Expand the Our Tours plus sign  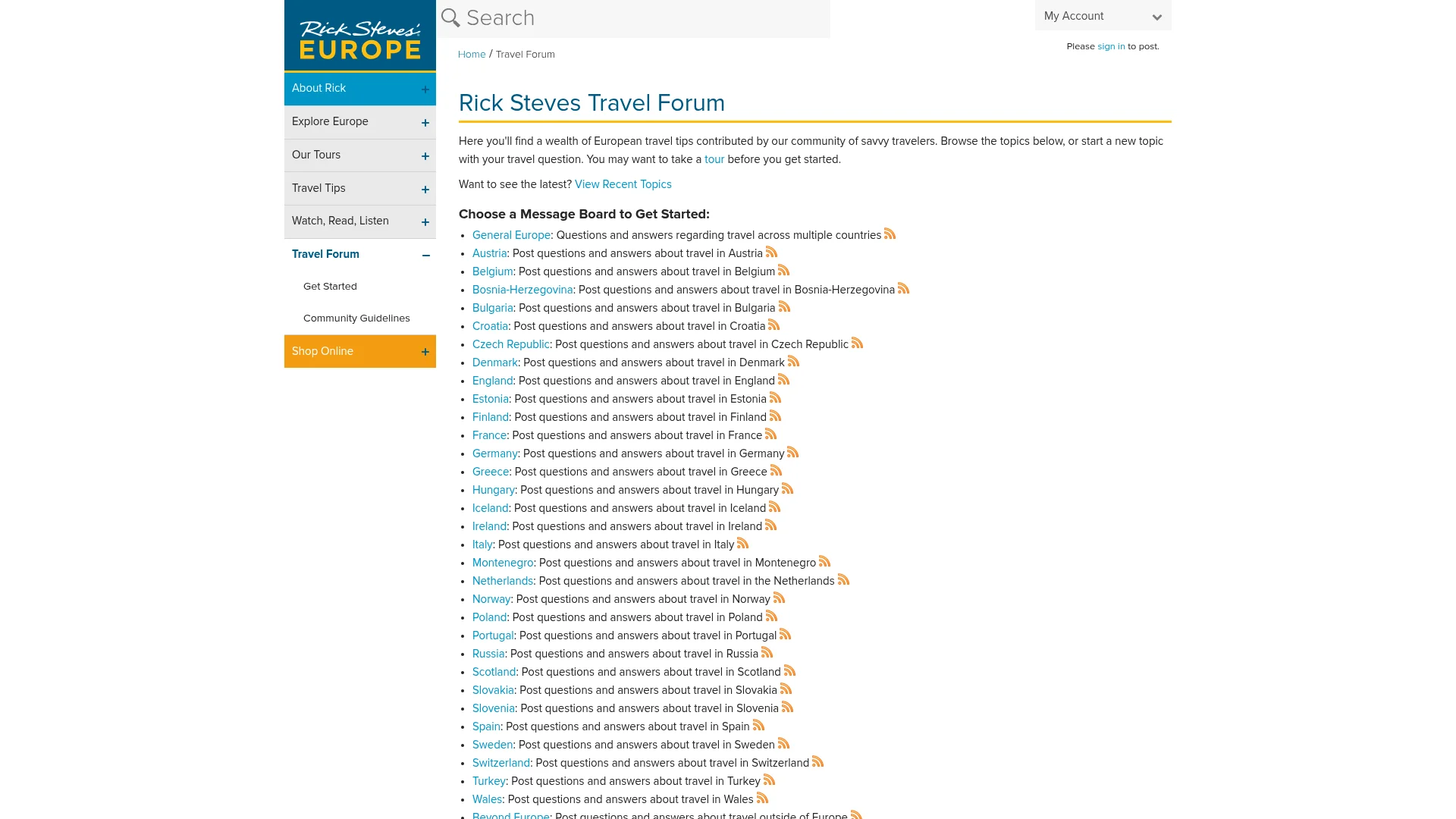tap(425, 156)
